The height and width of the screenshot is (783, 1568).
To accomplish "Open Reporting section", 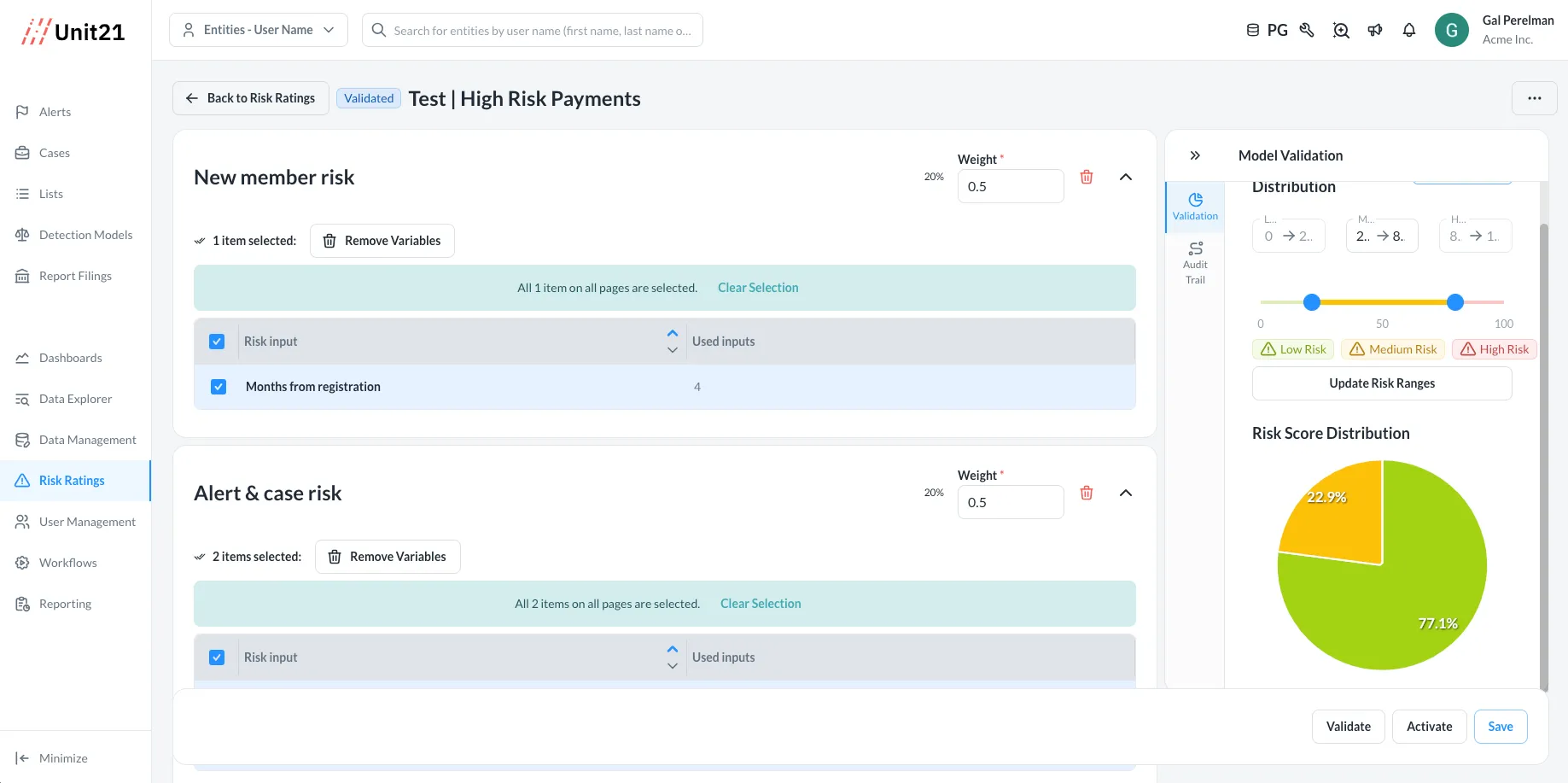I will click(x=65, y=604).
